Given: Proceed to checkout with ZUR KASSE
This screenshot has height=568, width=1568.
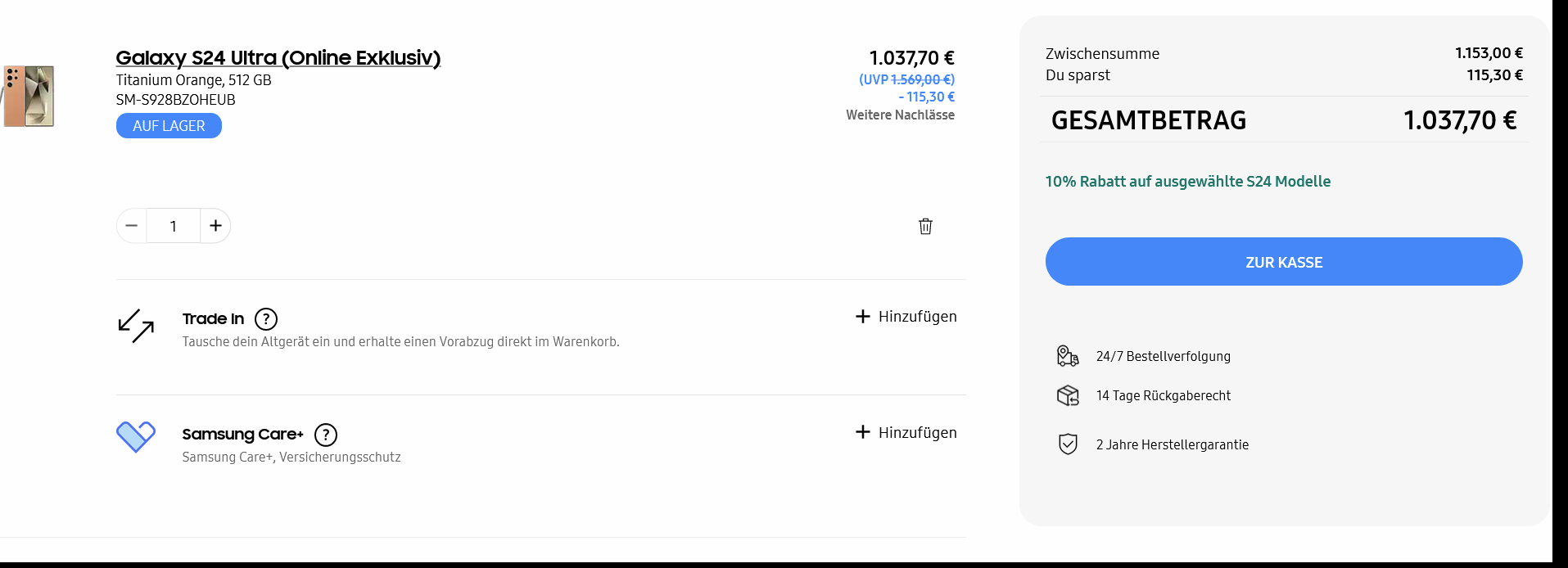Looking at the screenshot, I should pyautogui.click(x=1283, y=262).
